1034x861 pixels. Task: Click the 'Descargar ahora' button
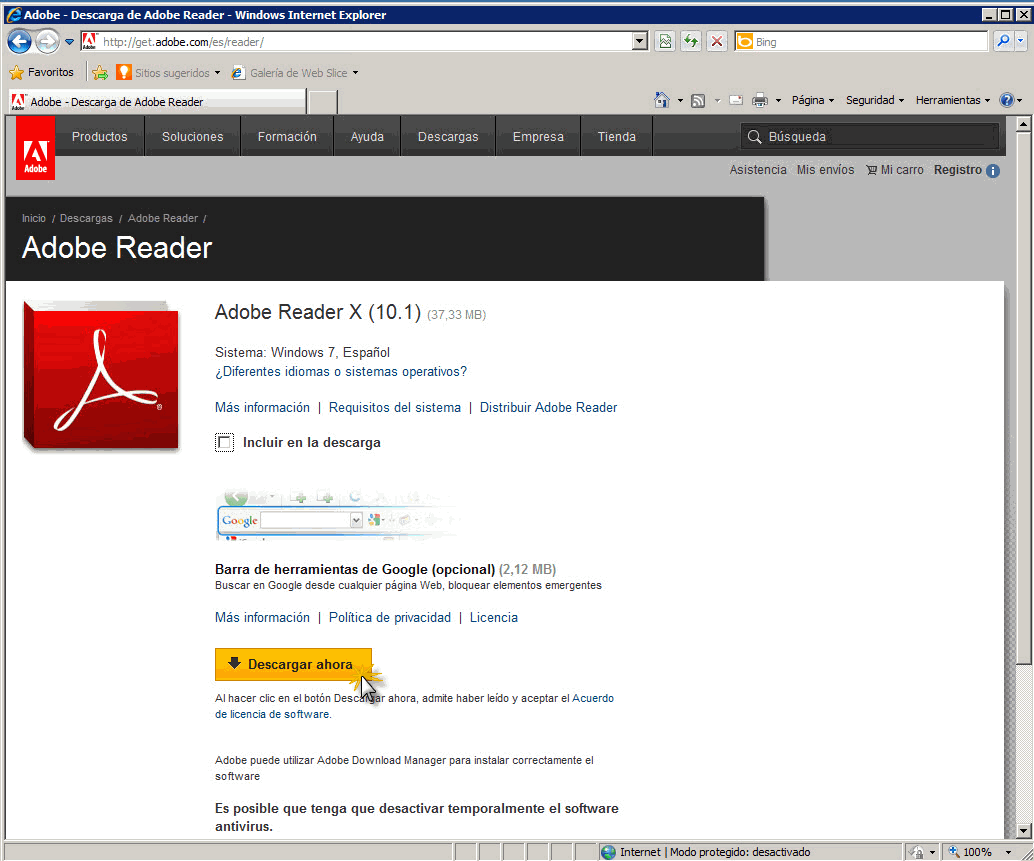point(293,664)
